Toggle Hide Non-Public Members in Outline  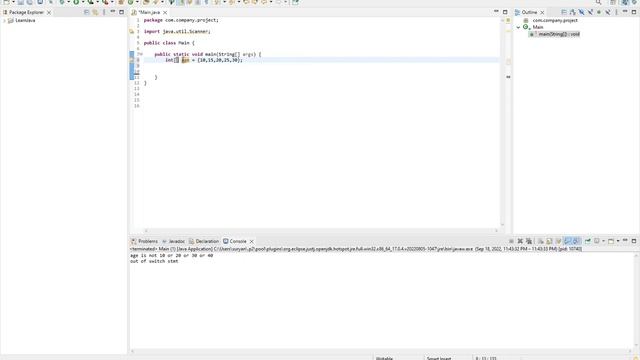599,12
